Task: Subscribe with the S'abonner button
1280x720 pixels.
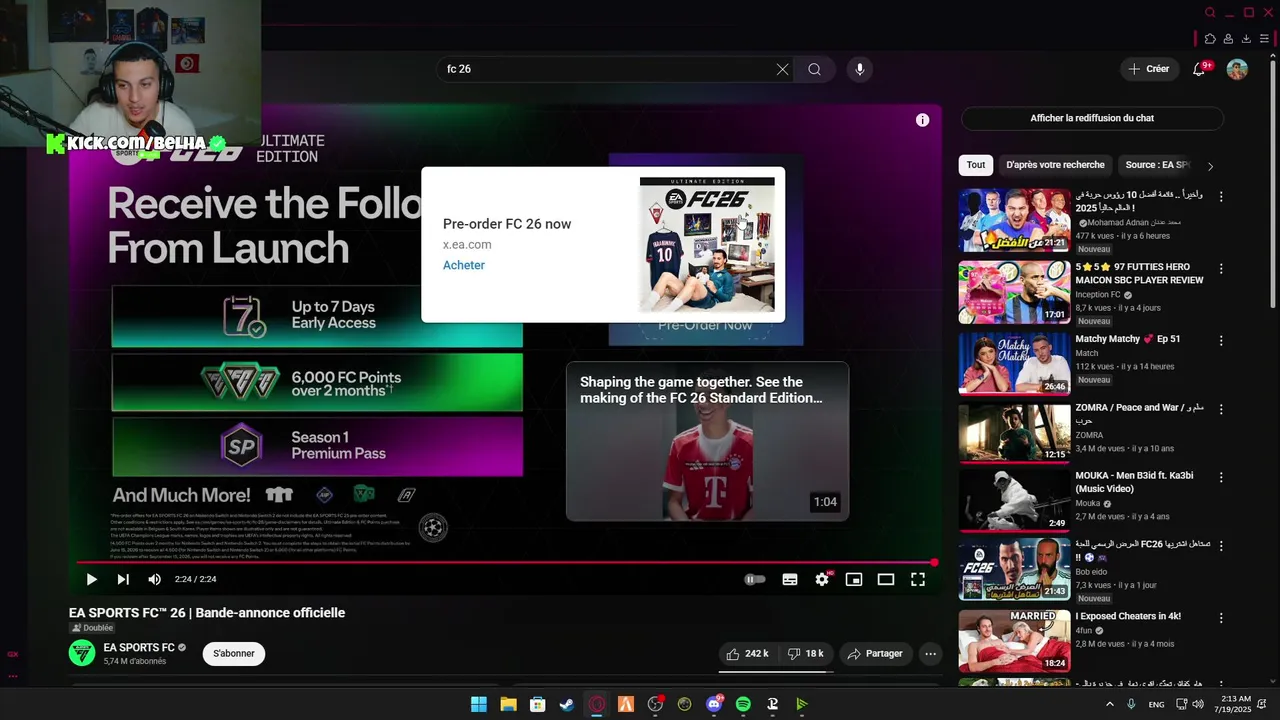Action: pos(234,653)
